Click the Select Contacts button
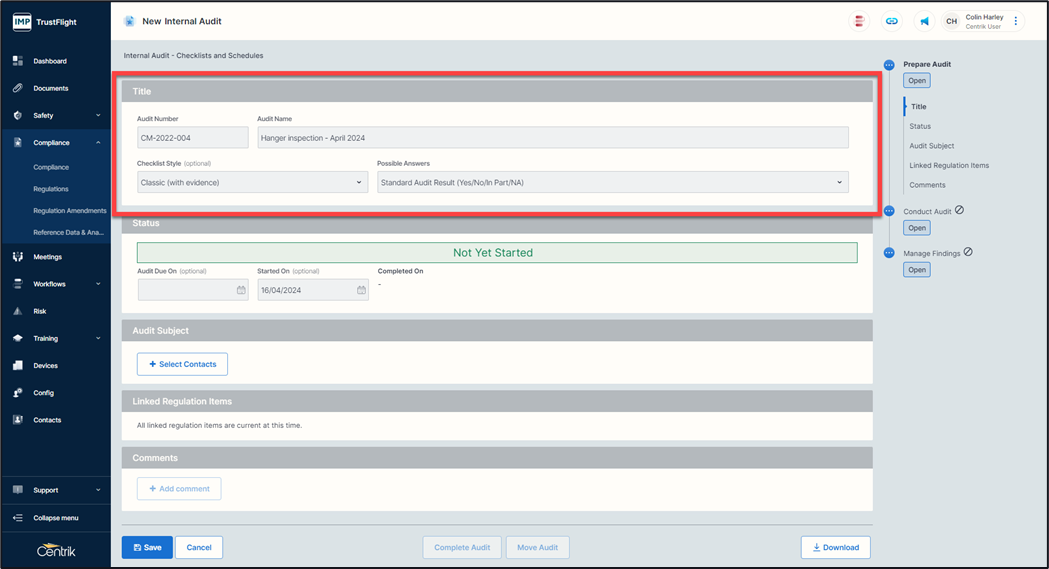1049x569 pixels. [x=182, y=364]
